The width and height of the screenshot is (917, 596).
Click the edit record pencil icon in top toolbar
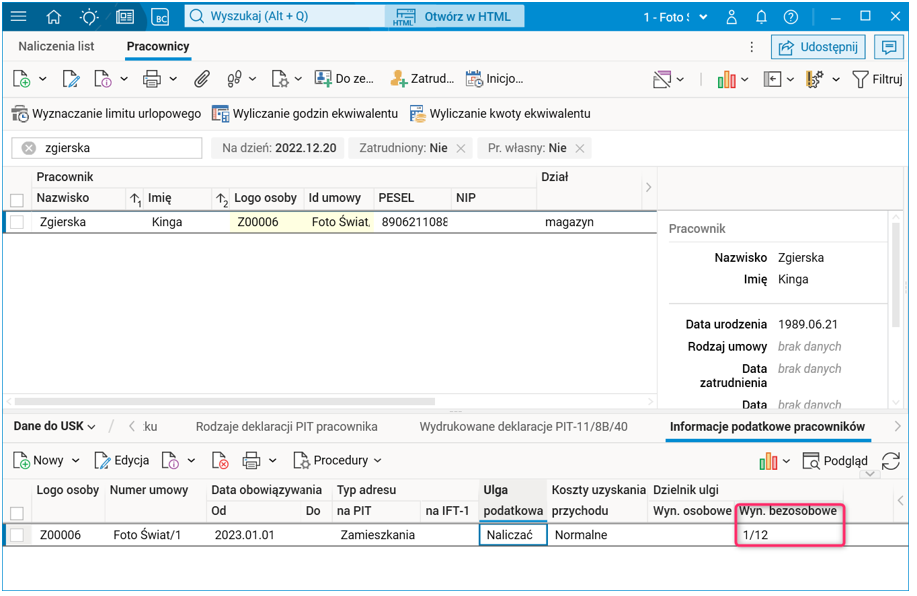pos(71,79)
